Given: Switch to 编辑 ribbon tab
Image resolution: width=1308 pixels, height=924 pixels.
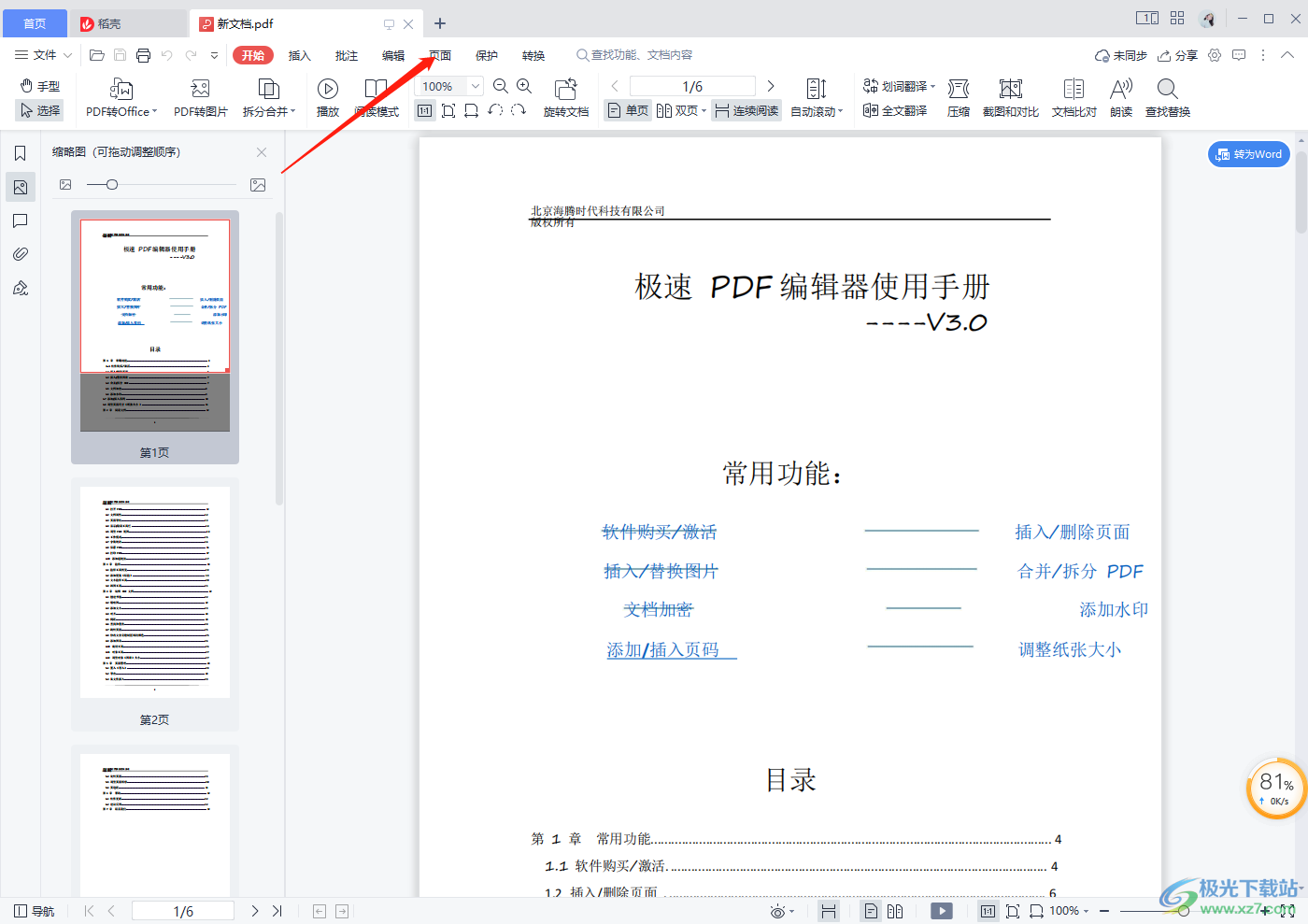Looking at the screenshot, I should coord(393,55).
